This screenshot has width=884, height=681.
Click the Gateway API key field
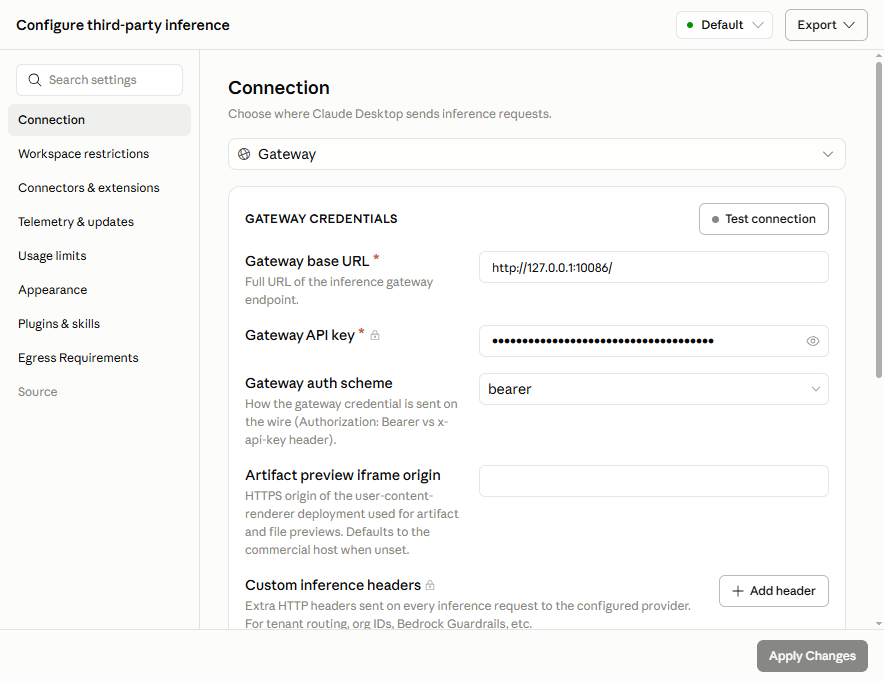[x=653, y=341]
